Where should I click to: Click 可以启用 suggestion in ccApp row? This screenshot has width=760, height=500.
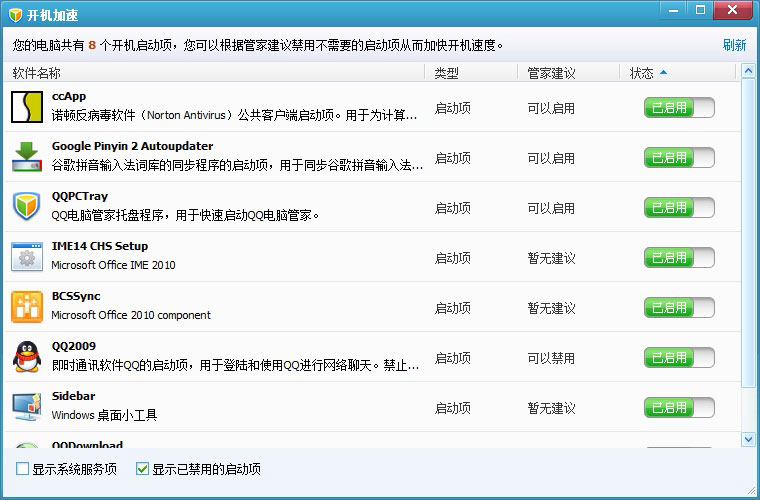[551, 108]
